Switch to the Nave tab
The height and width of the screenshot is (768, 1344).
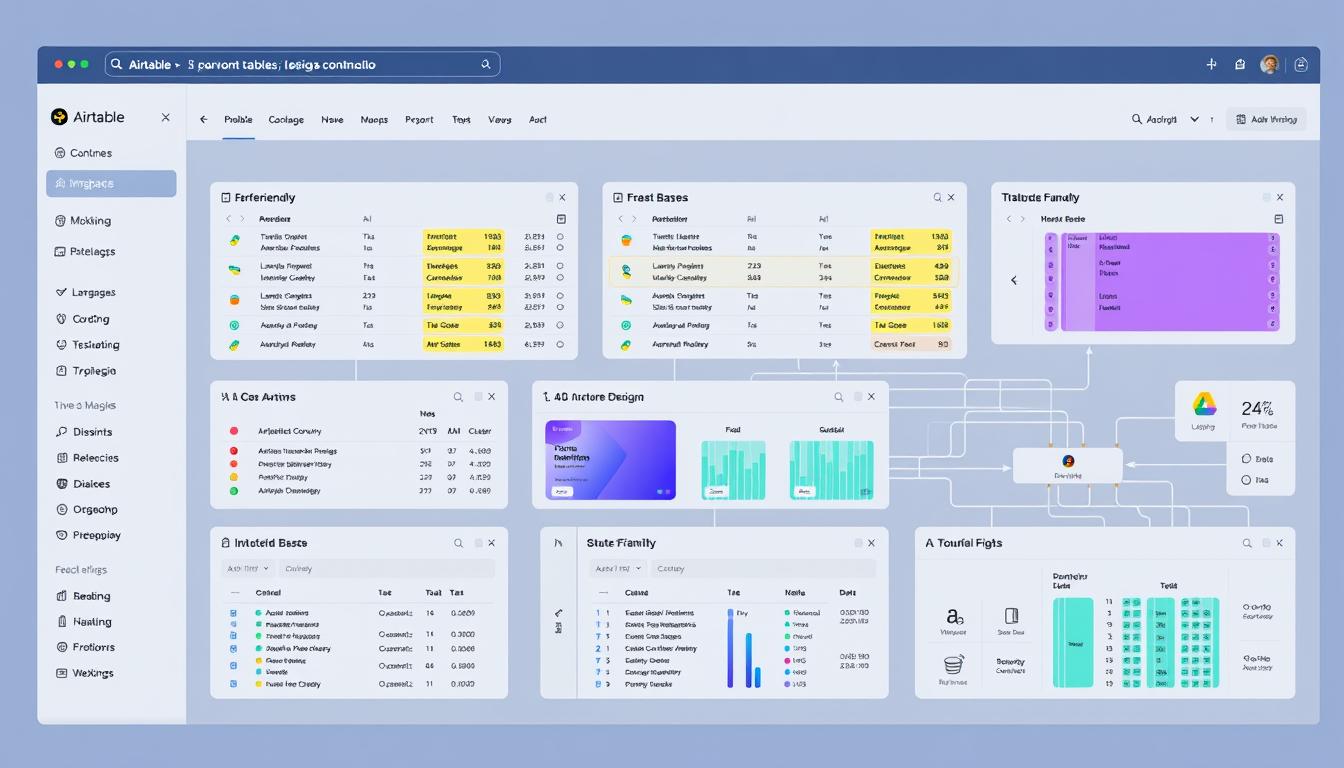coord(332,119)
